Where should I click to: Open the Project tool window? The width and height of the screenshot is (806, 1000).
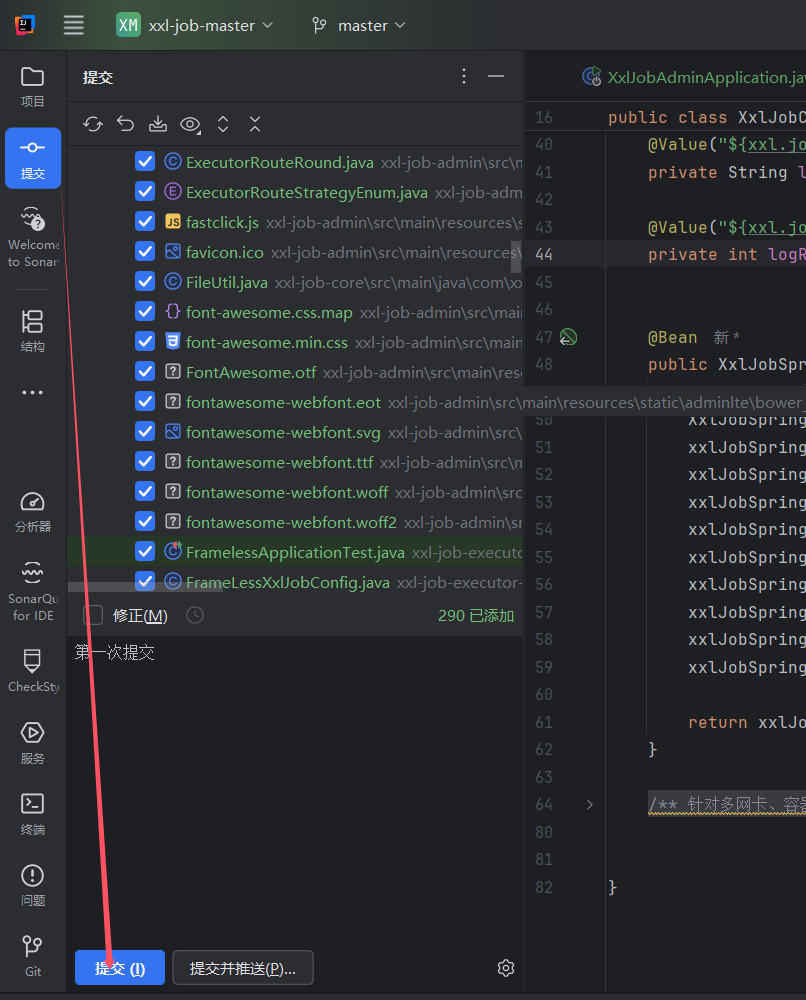tap(33, 86)
